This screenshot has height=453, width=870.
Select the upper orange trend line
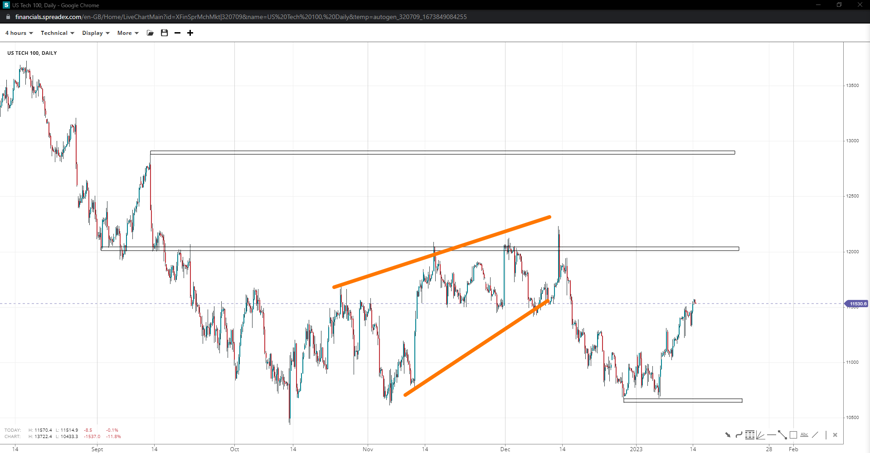440,253
